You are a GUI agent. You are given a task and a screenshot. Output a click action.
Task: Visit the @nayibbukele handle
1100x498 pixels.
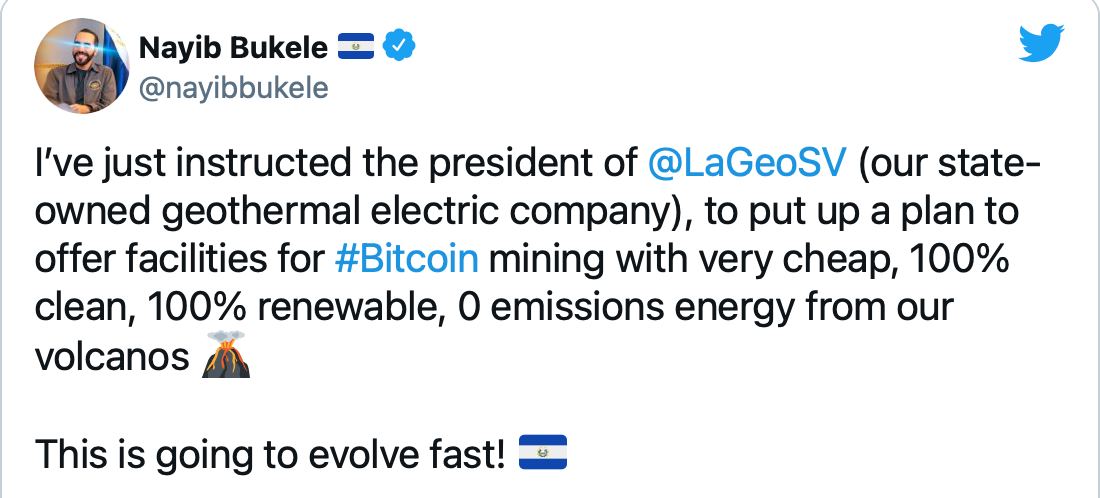[234, 88]
